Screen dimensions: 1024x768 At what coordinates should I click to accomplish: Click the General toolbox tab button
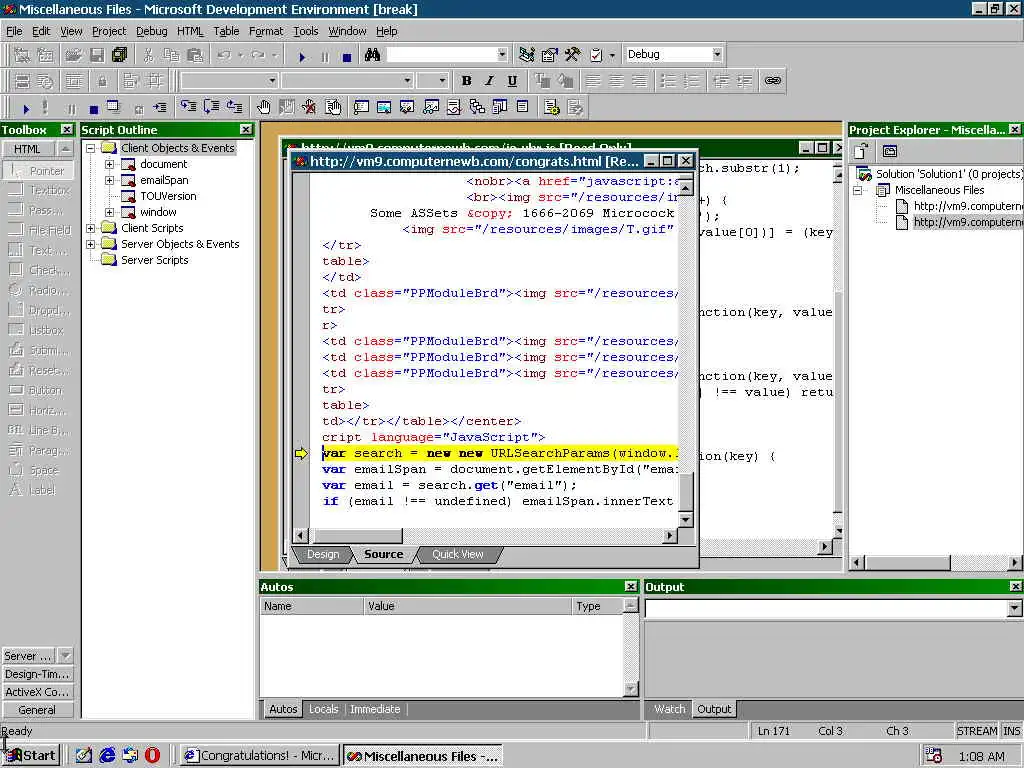click(x=37, y=710)
